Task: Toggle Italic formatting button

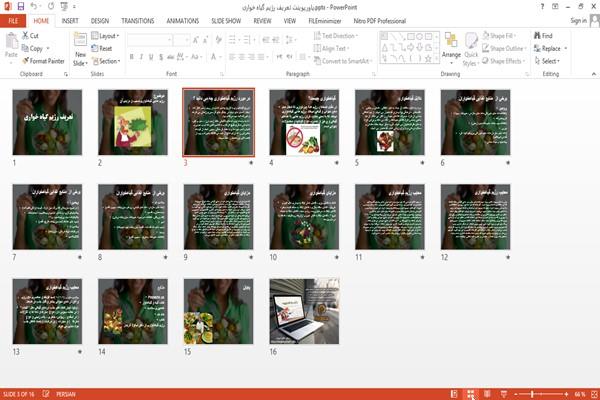Action: tap(141, 57)
